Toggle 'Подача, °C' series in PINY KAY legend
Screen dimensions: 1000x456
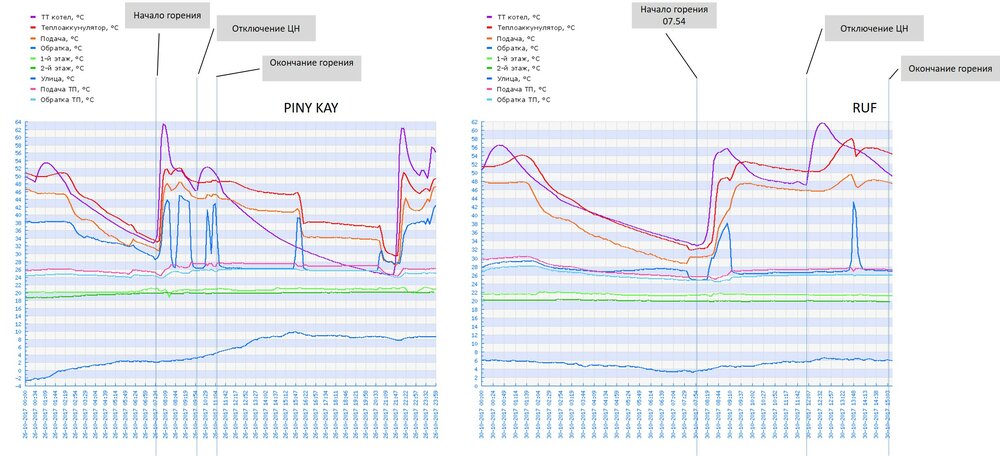(52, 38)
